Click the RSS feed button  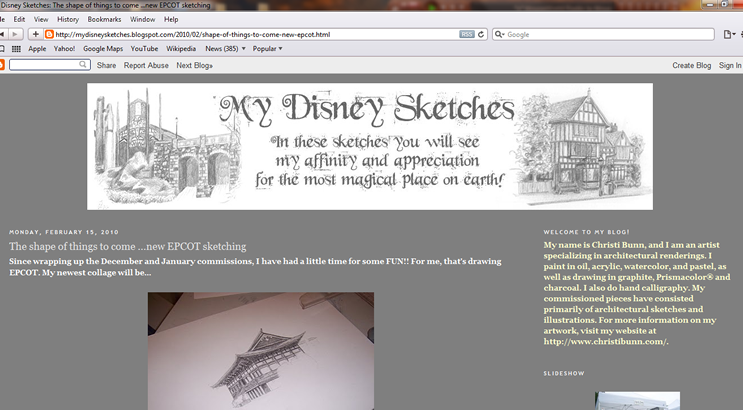pos(467,34)
